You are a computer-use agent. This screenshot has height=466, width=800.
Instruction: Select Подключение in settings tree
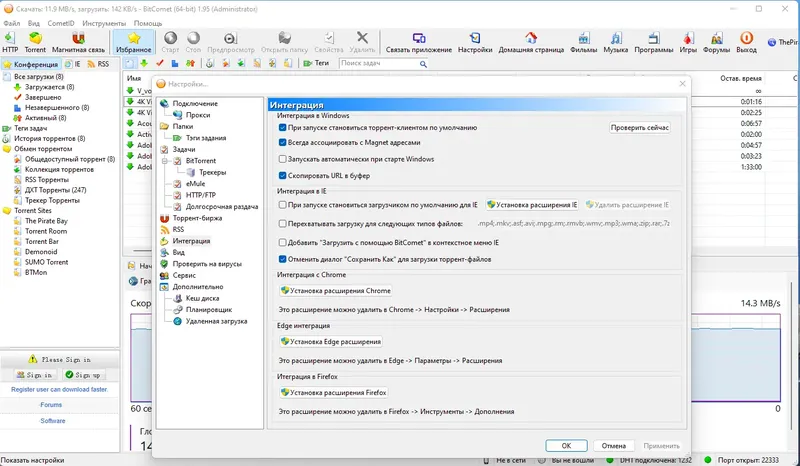[x=195, y=103]
